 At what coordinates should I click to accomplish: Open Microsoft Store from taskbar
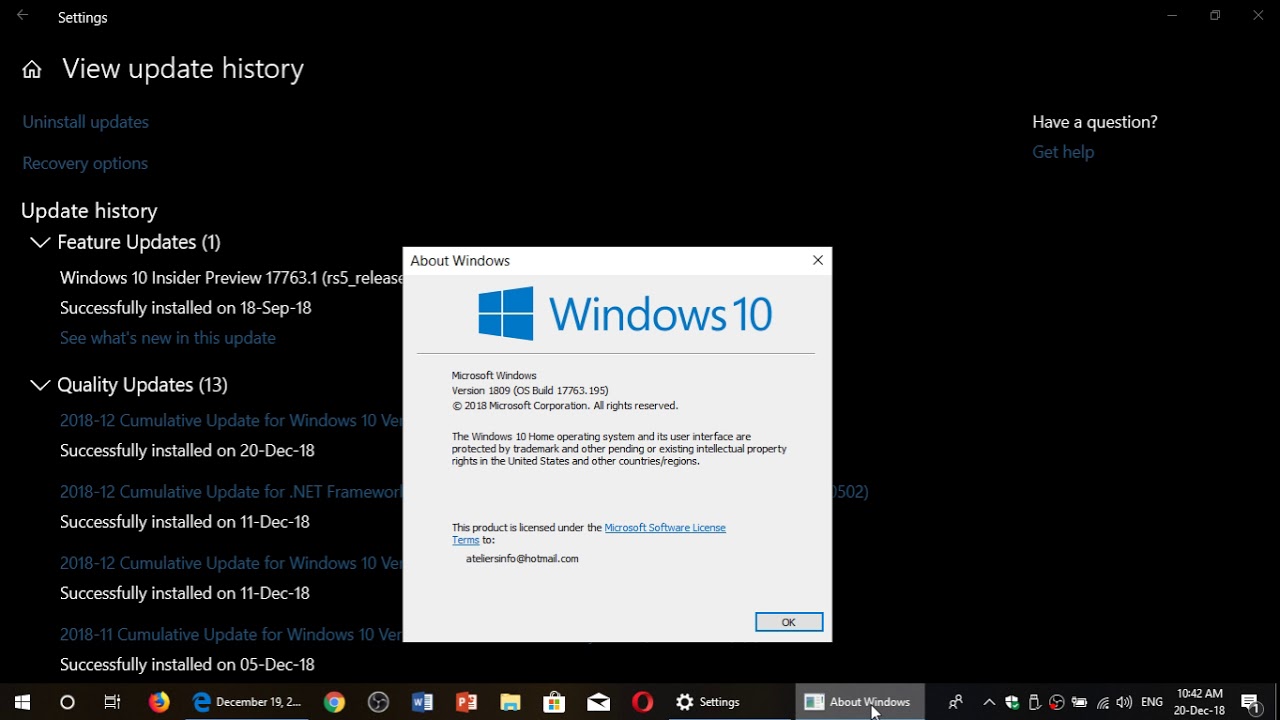pyautogui.click(x=554, y=702)
